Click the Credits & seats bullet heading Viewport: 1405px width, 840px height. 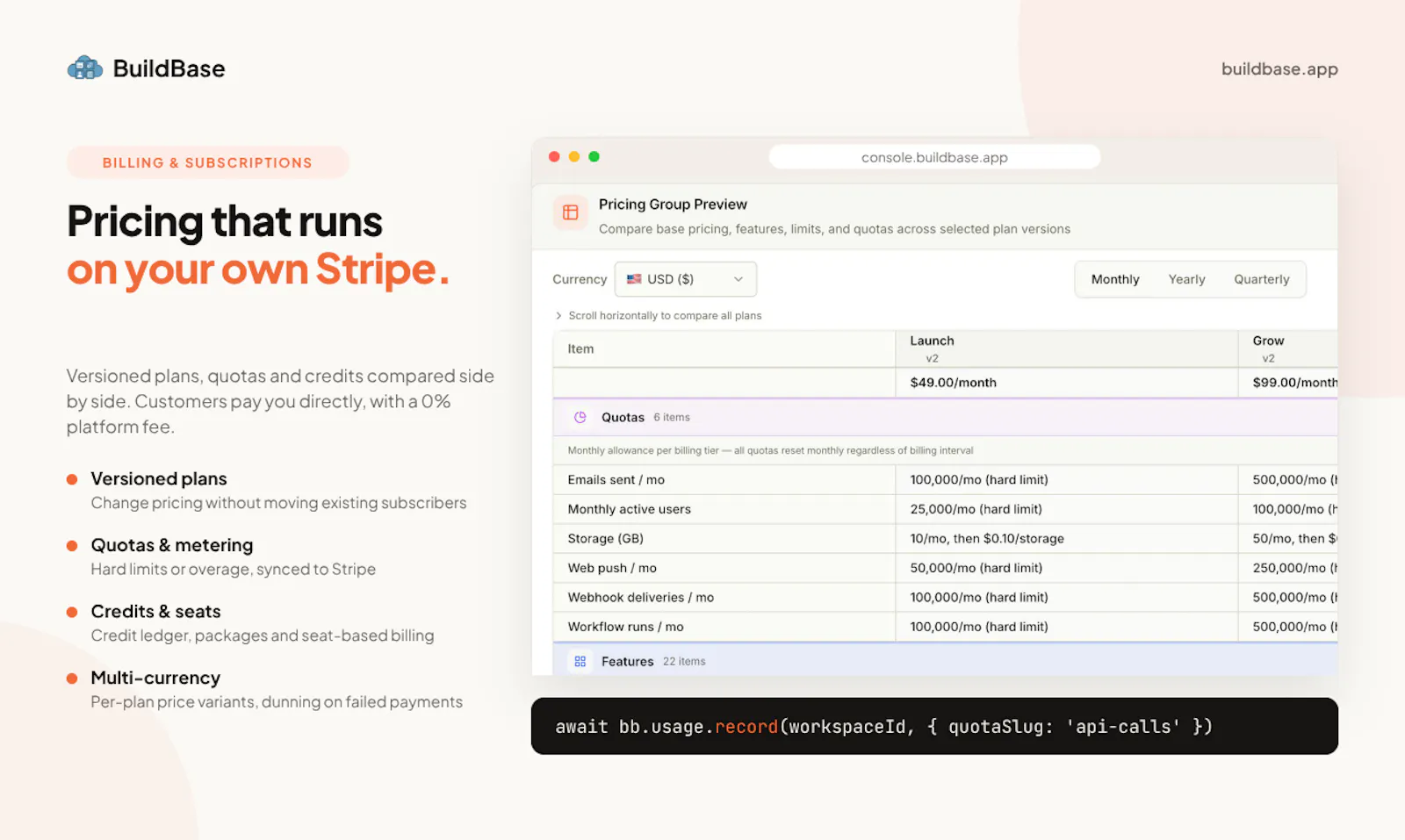155,612
